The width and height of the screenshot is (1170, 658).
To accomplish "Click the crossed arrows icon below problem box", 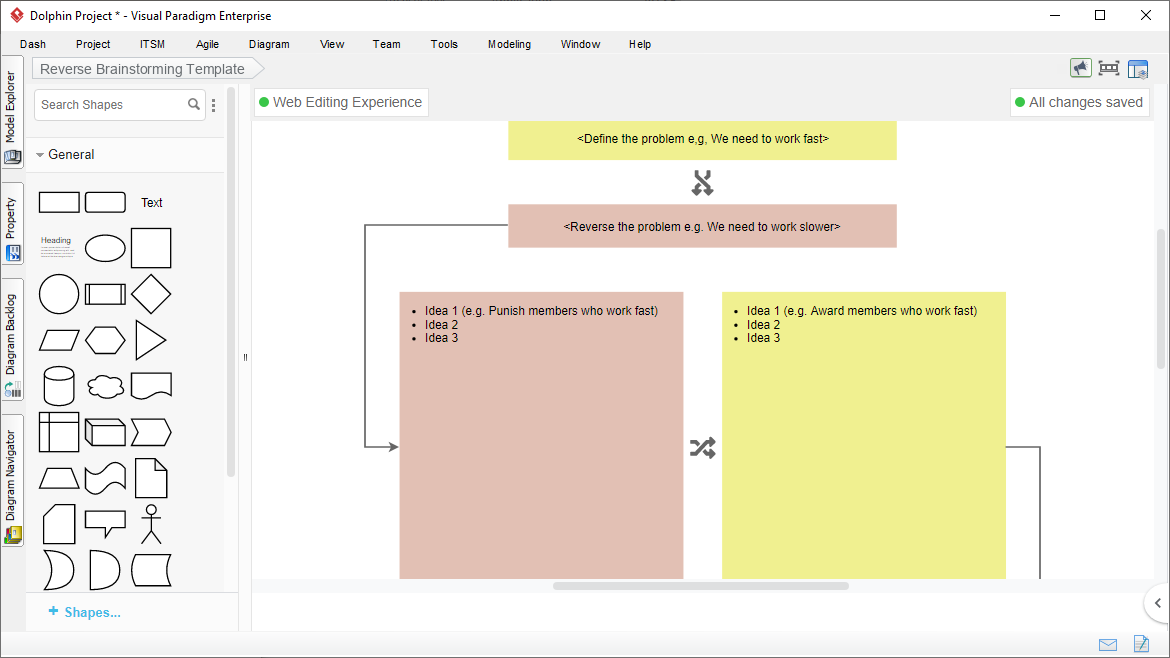I will click(702, 183).
